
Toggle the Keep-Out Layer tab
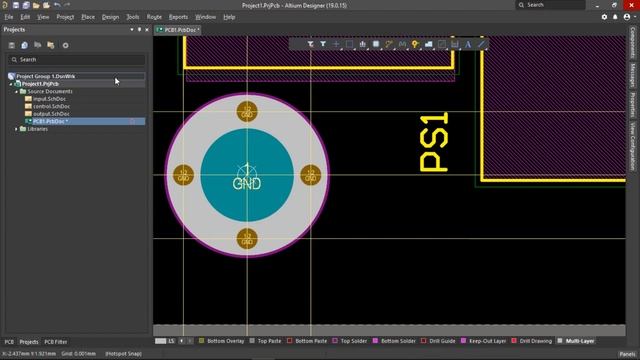483,341
